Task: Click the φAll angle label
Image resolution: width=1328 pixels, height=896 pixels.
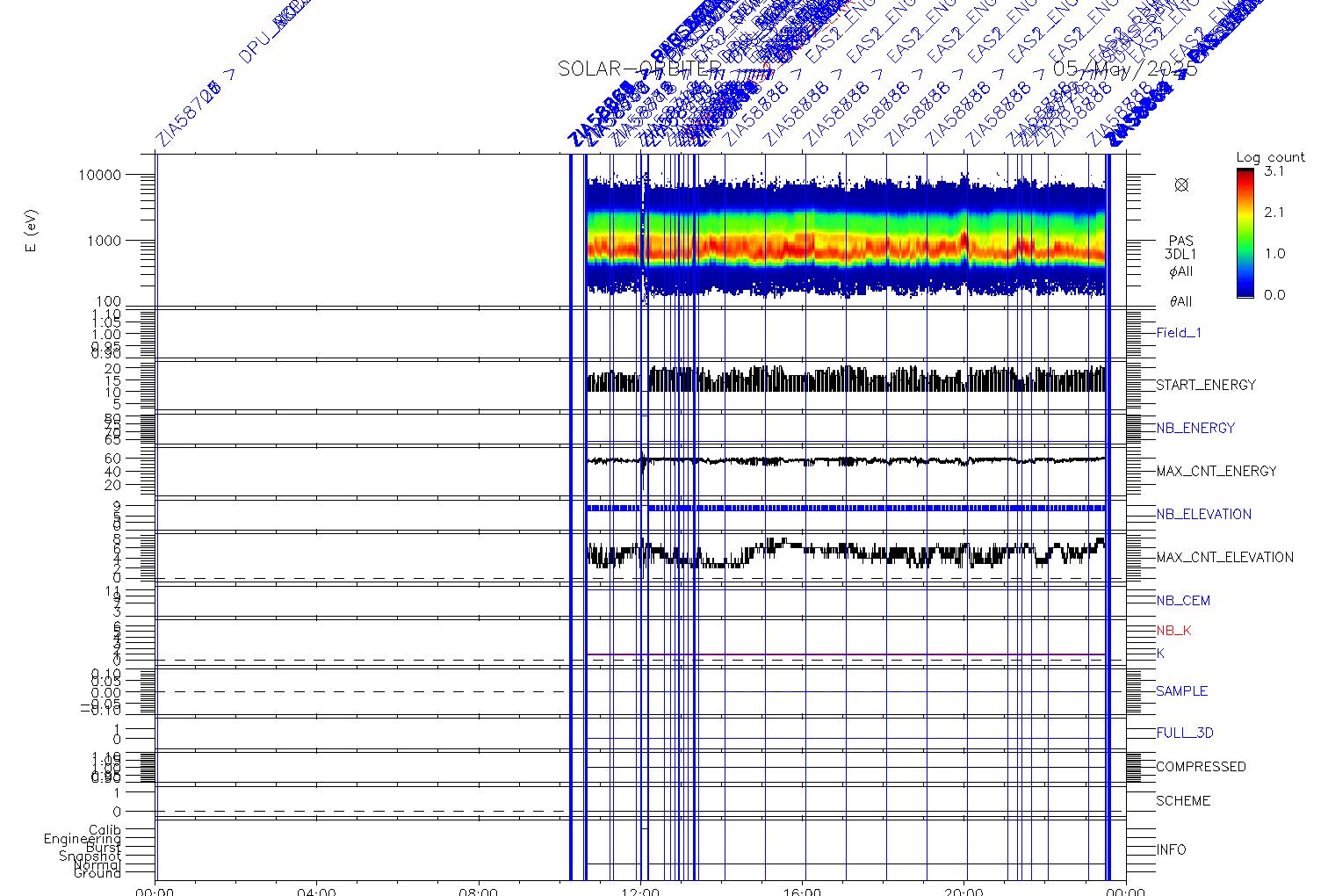Action: point(1180,271)
